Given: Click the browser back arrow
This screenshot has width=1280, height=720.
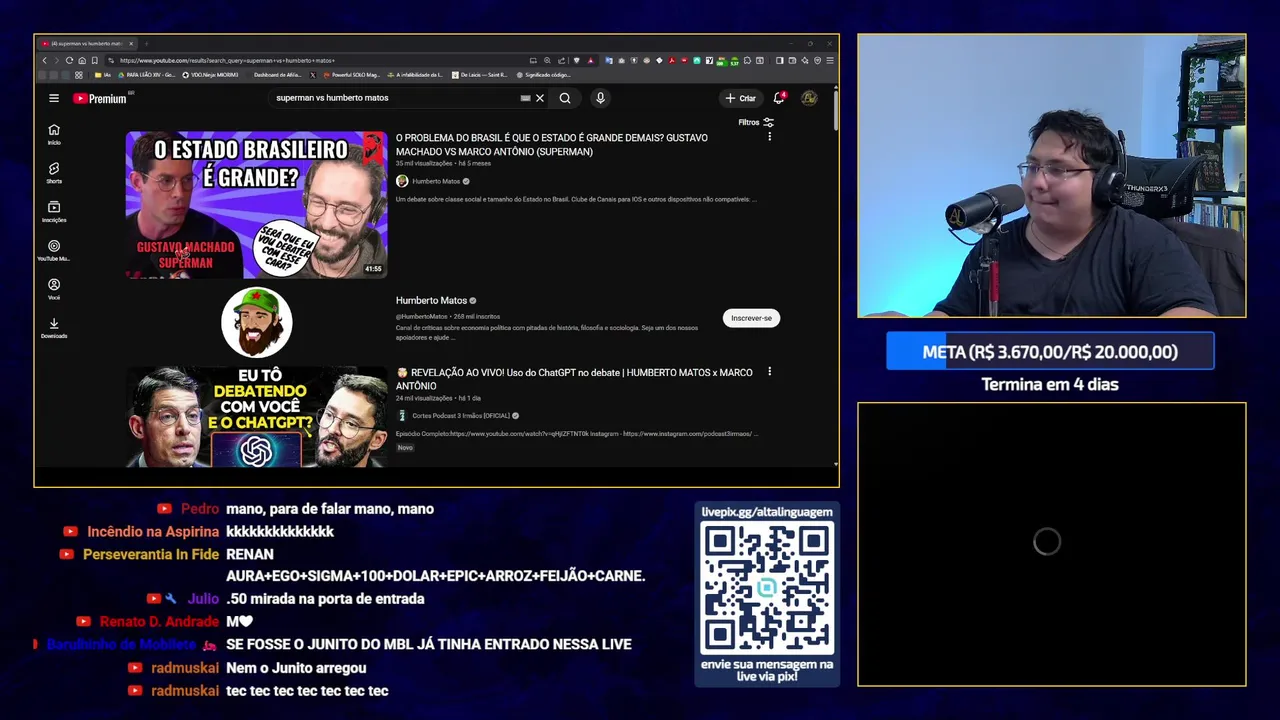Looking at the screenshot, I should point(44,60).
